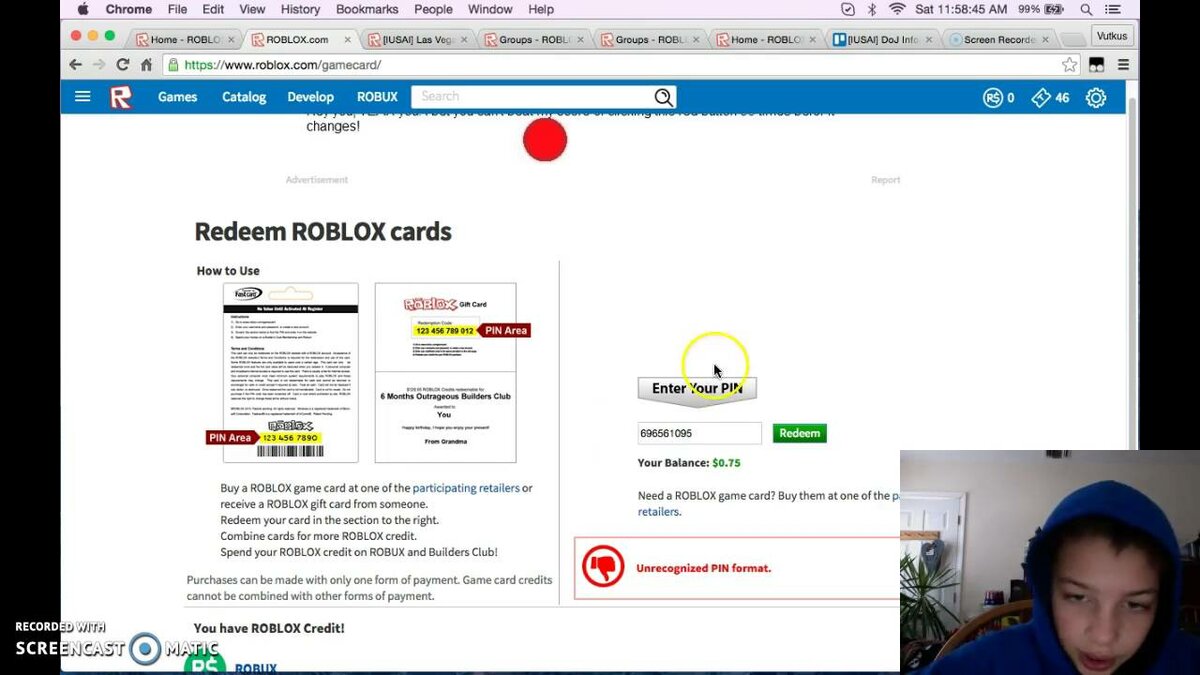The width and height of the screenshot is (1200, 675).
Task: Open the People menu
Action: [433, 9]
